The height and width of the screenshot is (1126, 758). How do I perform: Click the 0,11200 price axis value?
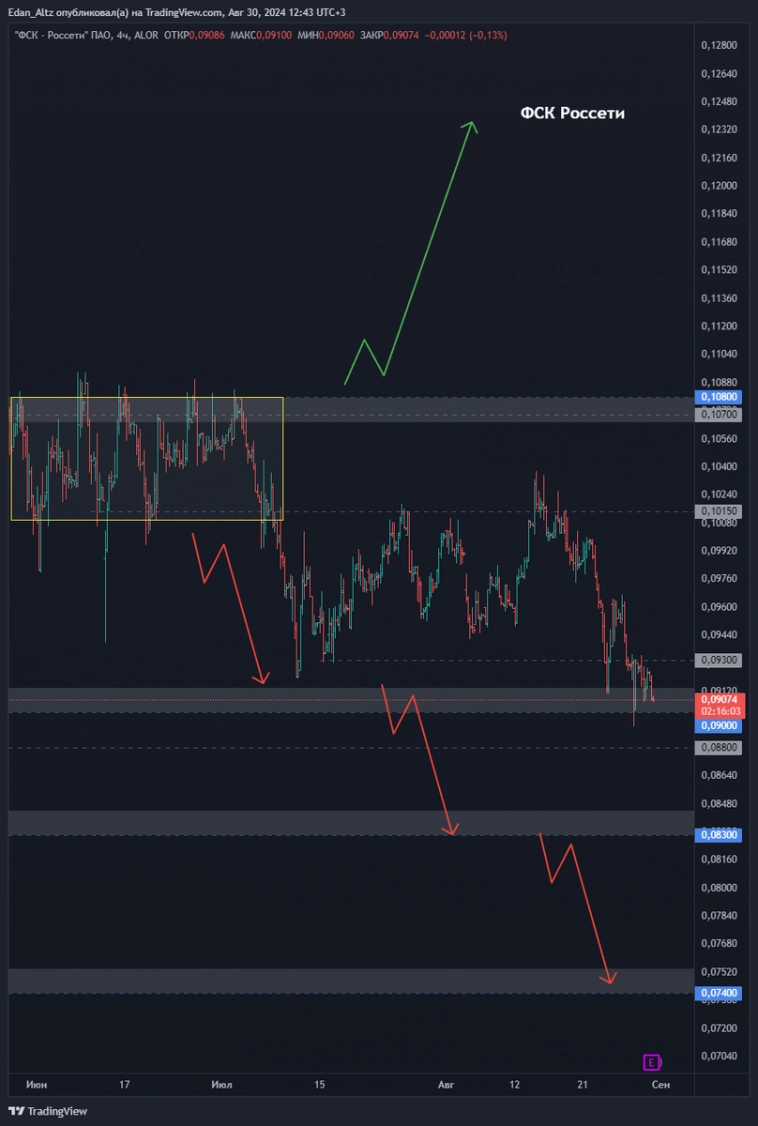pyautogui.click(x=717, y=325)
